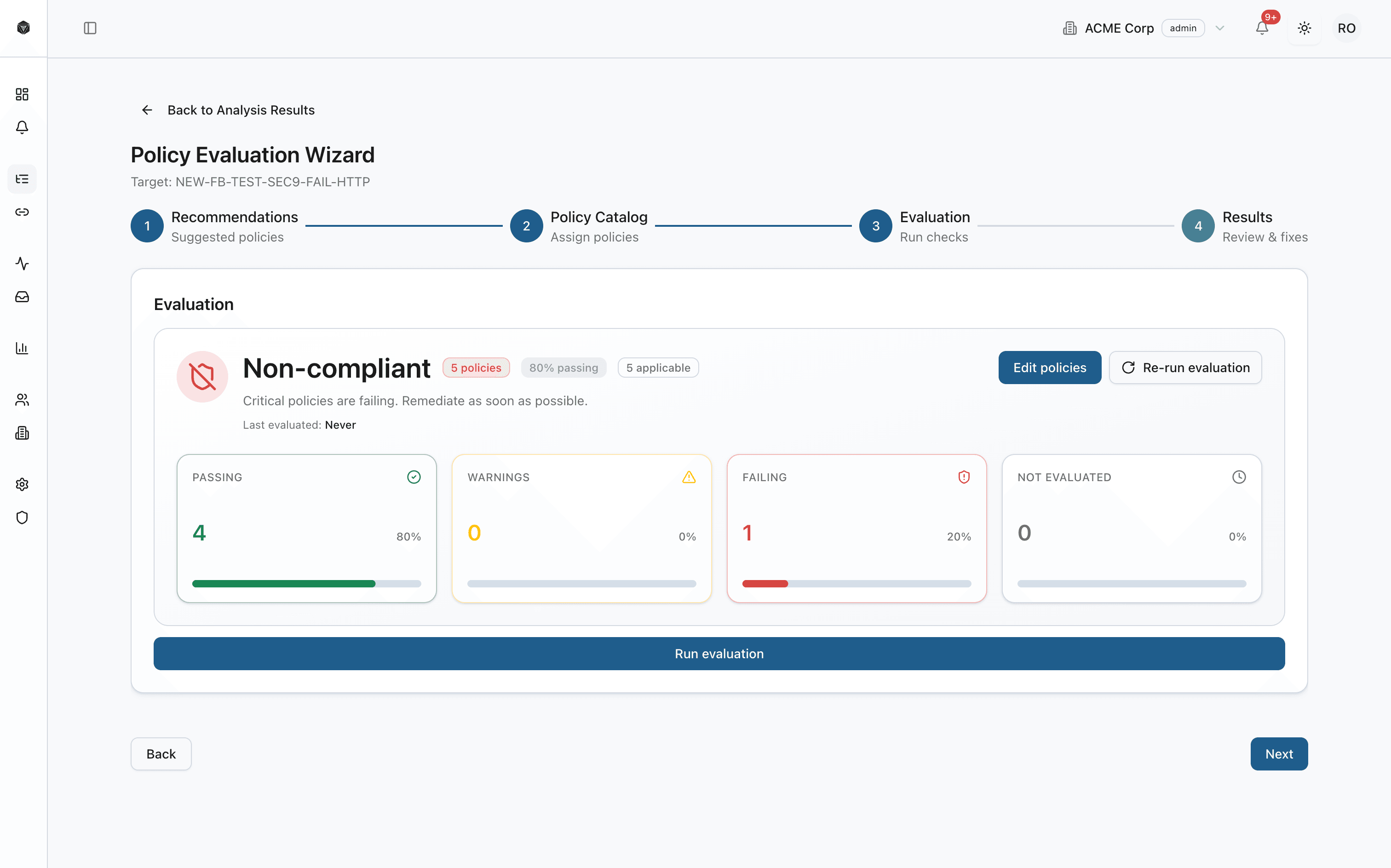The width and height of the screenshot is (1391, 868).
Task: Expand the ACME Corp organization dropdown
Action: [x=1220, y=28]
